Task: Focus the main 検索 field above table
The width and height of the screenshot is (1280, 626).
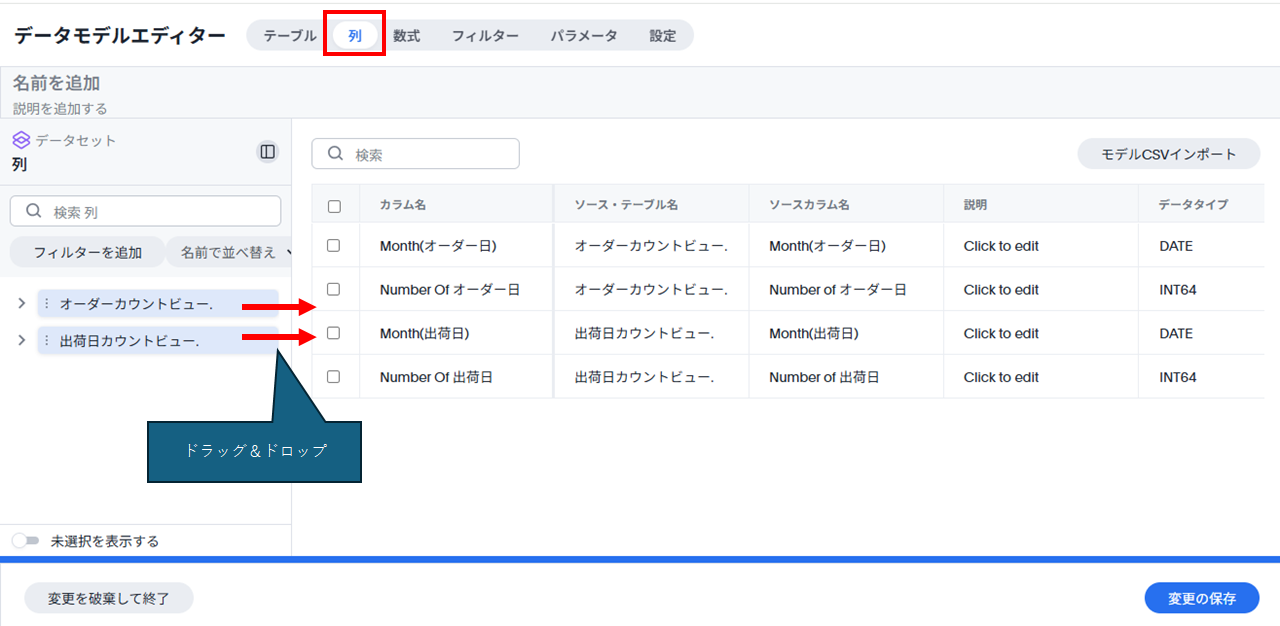Action: pos(416,154)
